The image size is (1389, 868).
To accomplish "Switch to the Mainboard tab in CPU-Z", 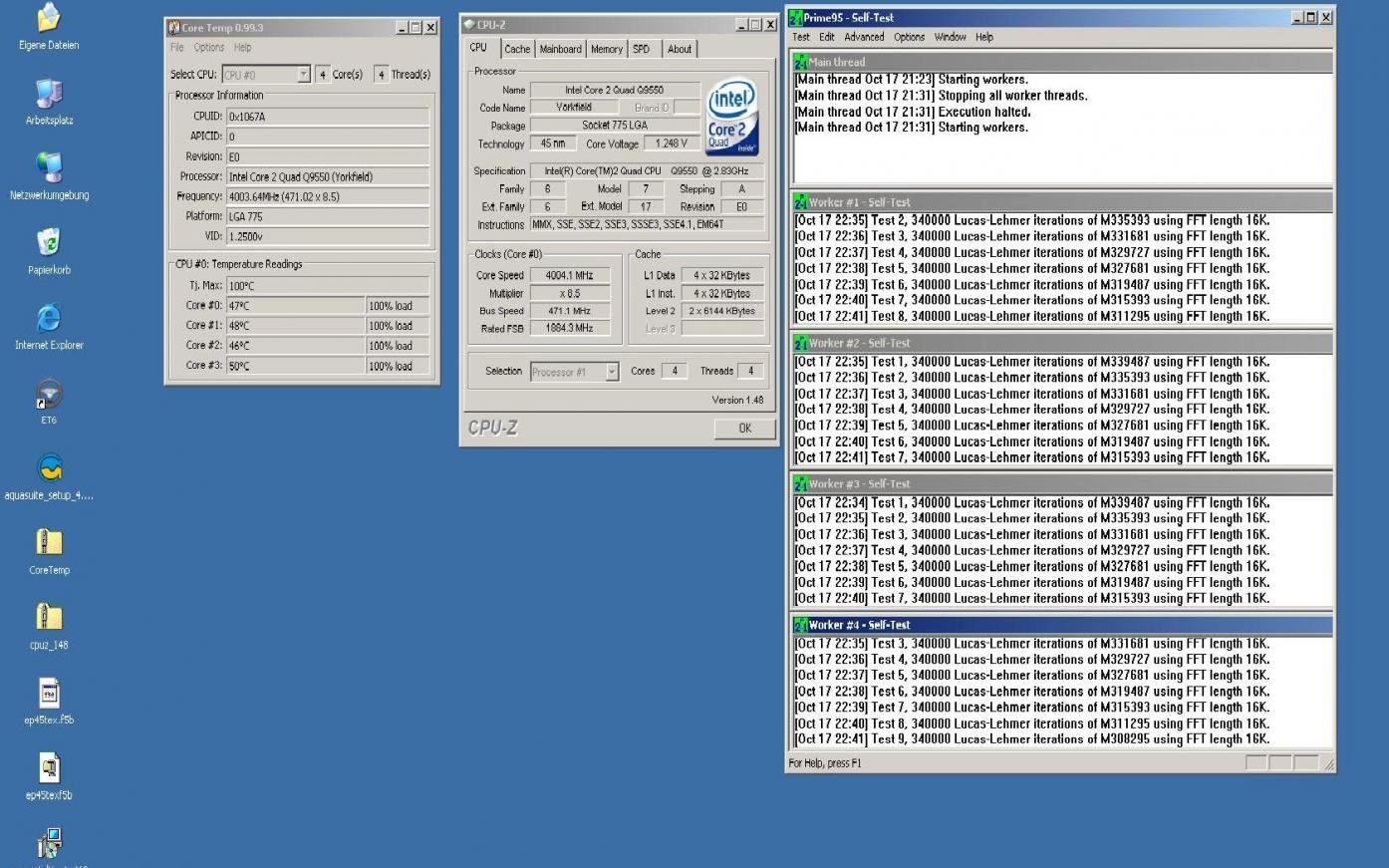I will (560, 49).
